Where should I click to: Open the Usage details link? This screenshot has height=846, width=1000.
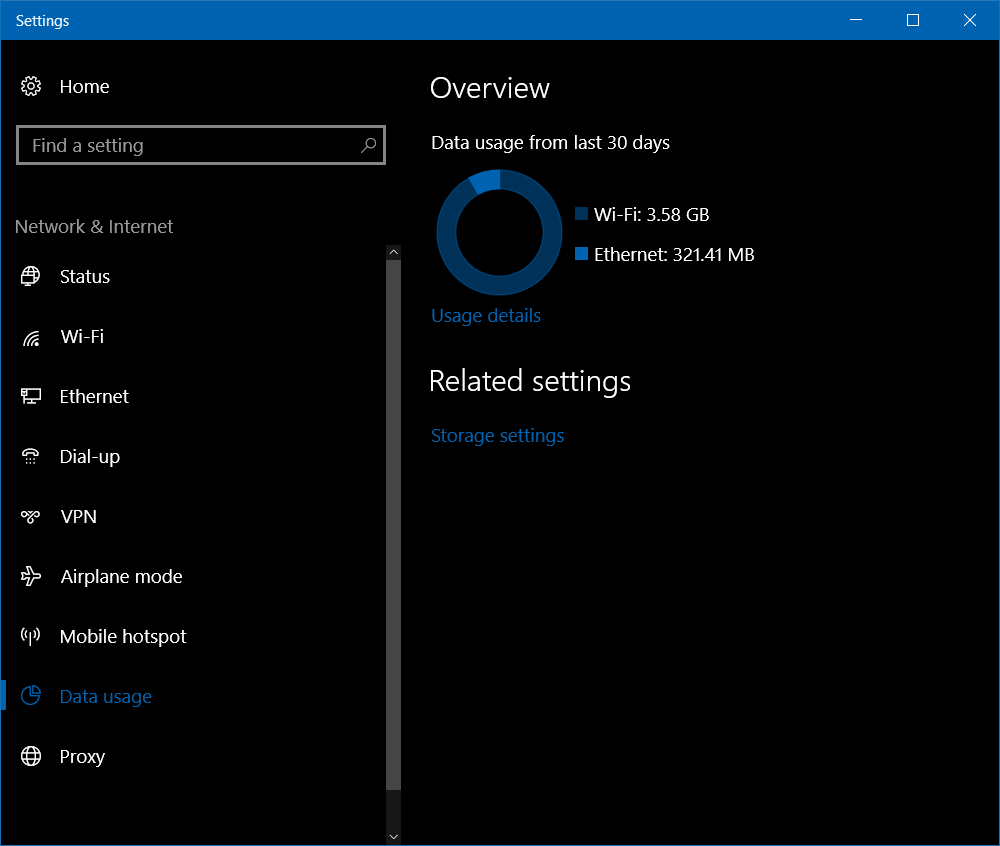coord(486,316)
